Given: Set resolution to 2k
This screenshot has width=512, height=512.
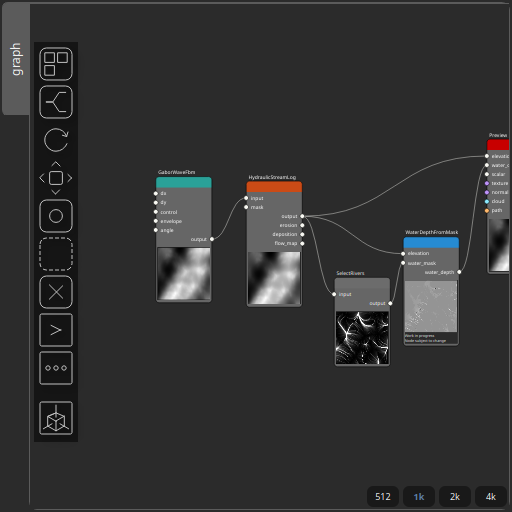Looking at the screenshot, I should click(x=455, y=497).
